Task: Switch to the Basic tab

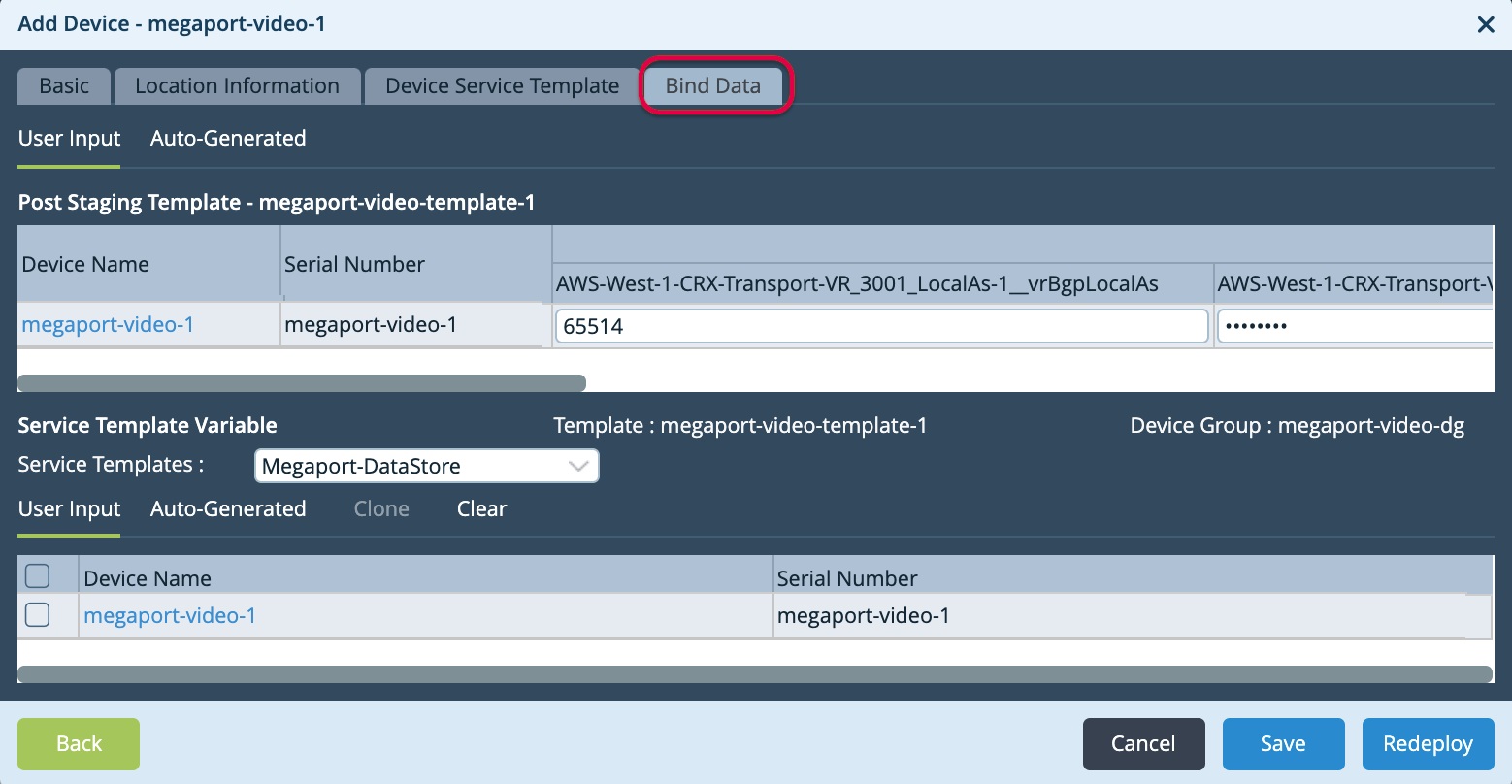Action: coord(63,85)
